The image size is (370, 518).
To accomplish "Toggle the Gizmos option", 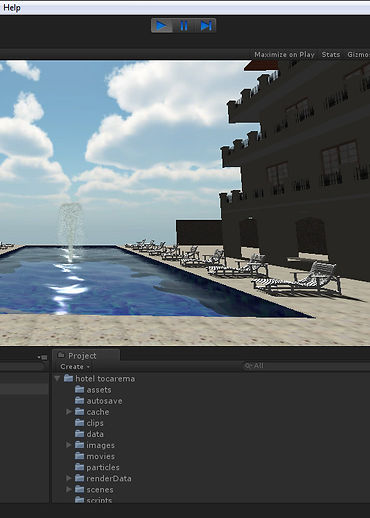I will [358, 55].
